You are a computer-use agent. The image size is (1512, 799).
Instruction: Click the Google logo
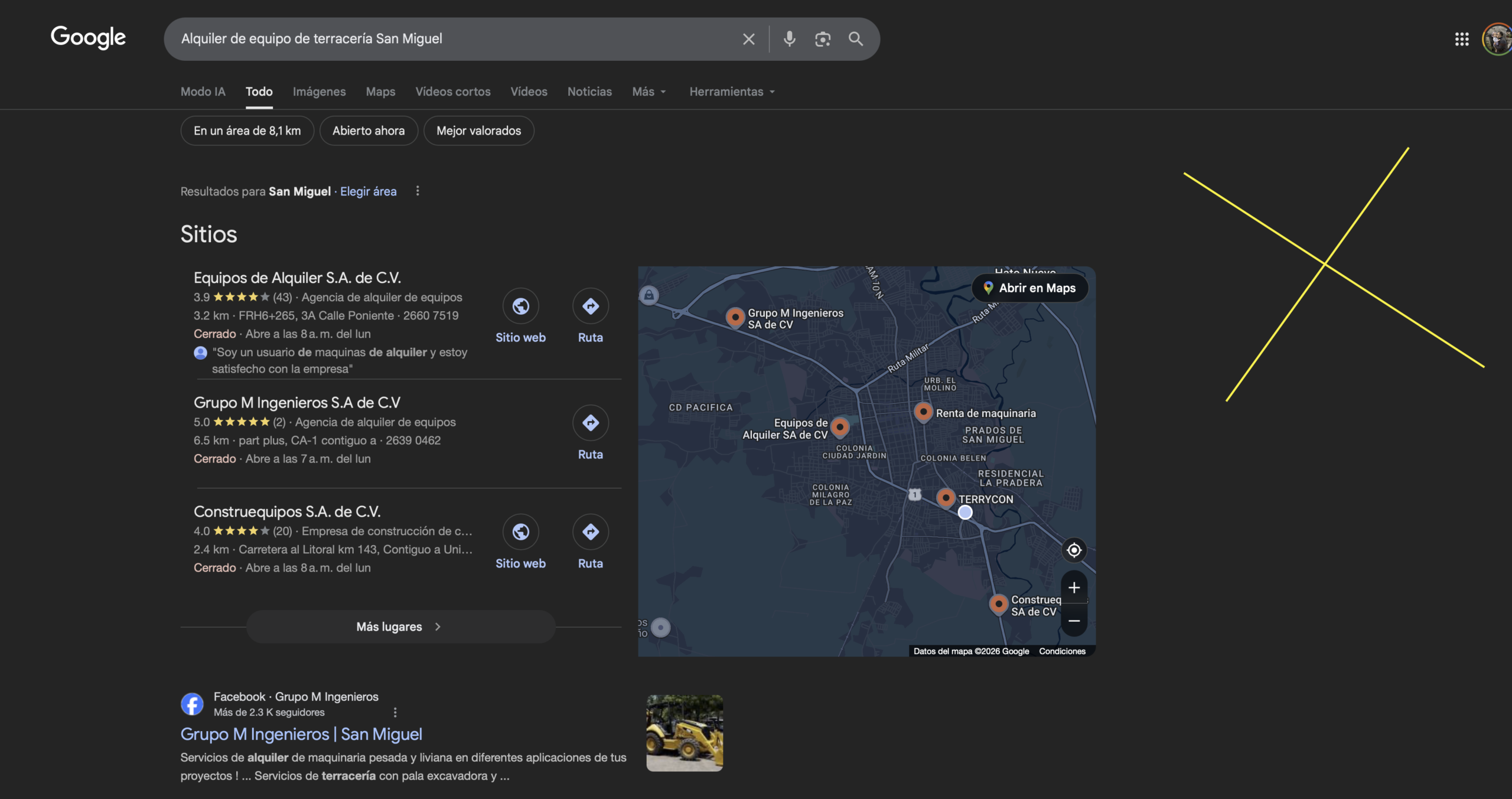coord(88,38)
